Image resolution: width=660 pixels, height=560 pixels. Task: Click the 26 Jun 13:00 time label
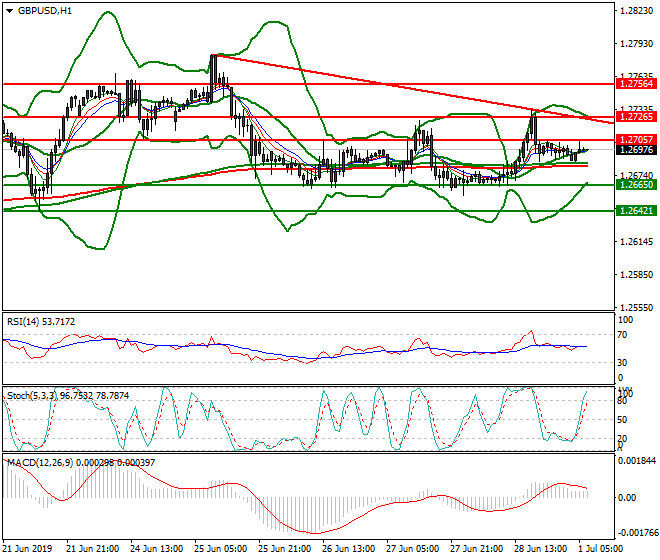pos(348,549)
